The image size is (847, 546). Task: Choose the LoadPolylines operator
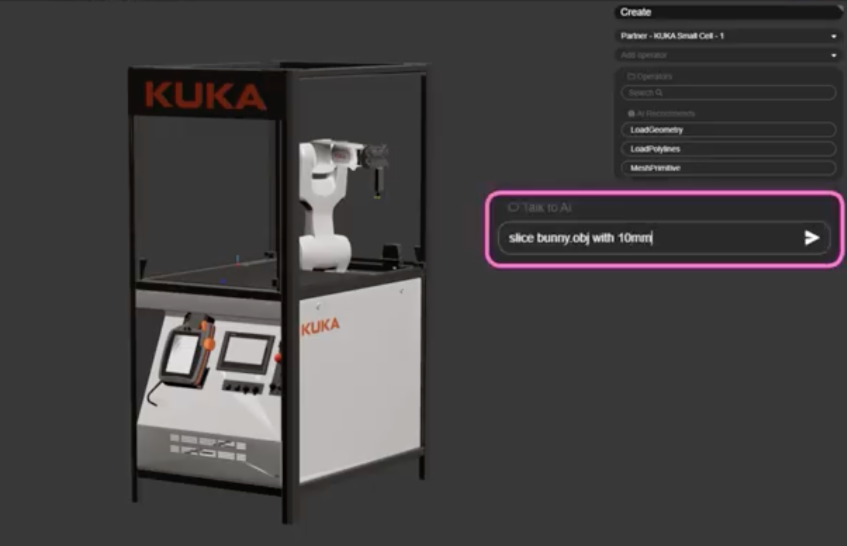click(x=727, y=149)
